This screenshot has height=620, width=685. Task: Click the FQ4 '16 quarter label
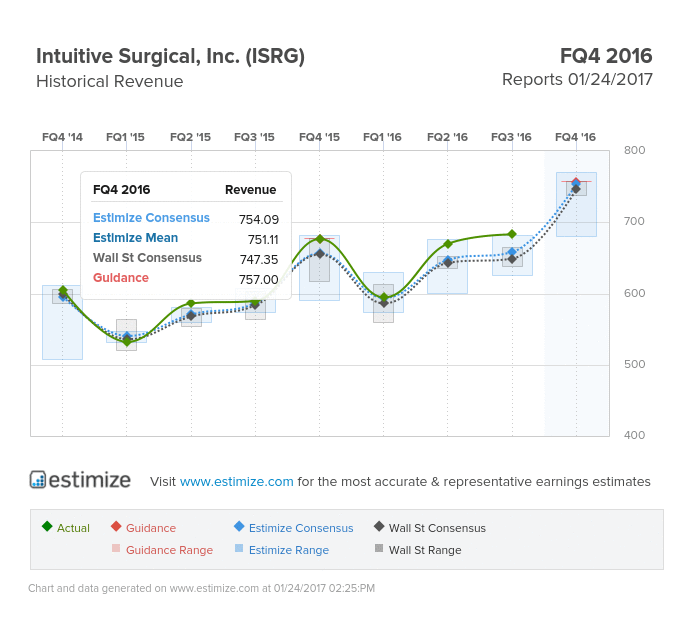(575, 137)
